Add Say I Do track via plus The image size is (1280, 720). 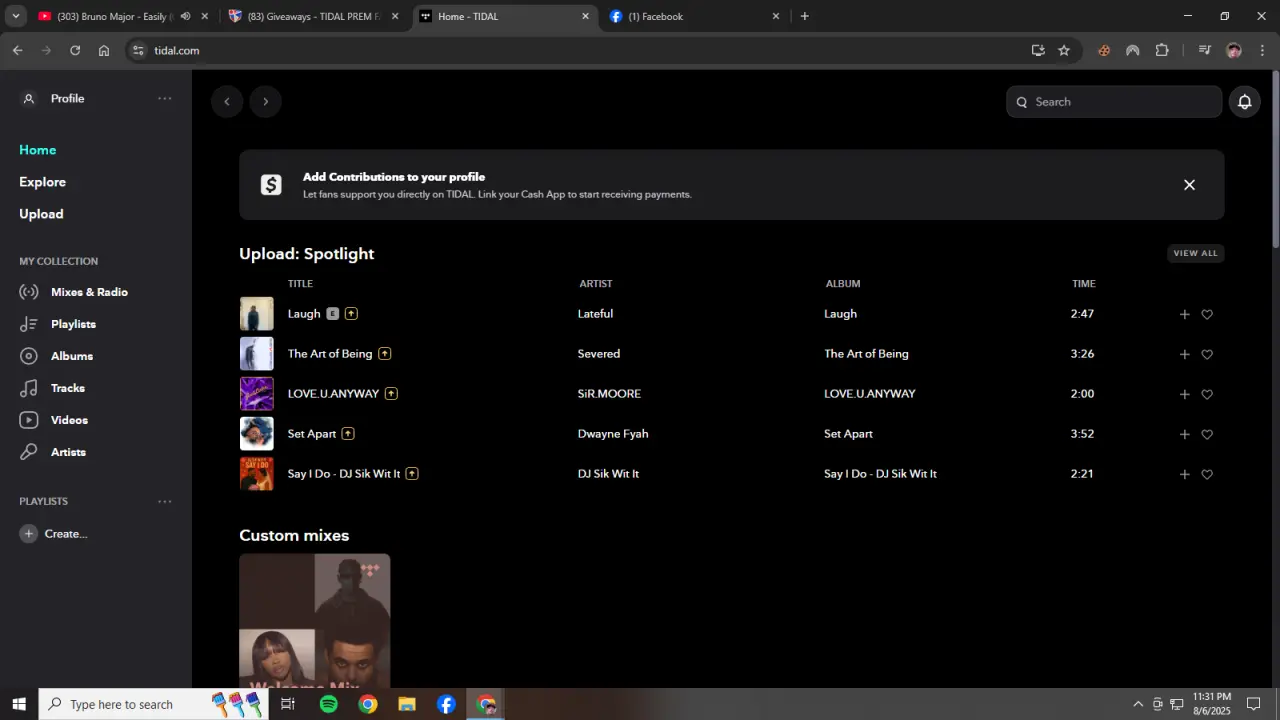coord(1185,474)
